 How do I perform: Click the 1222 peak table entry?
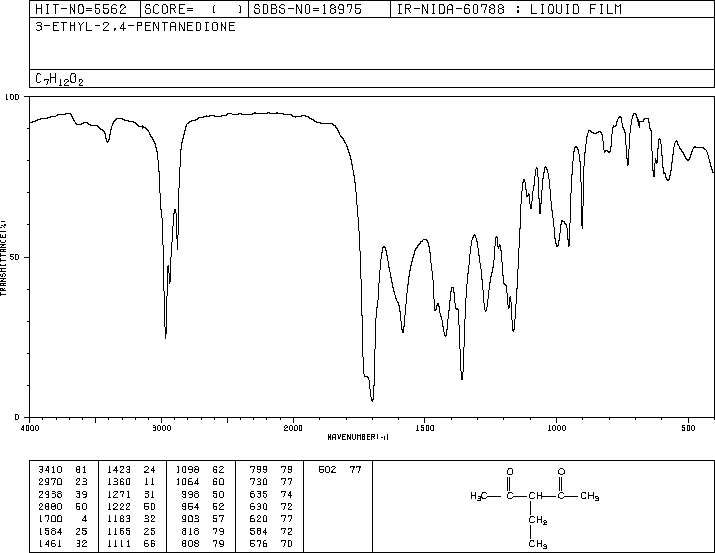(x=131, y=506)
